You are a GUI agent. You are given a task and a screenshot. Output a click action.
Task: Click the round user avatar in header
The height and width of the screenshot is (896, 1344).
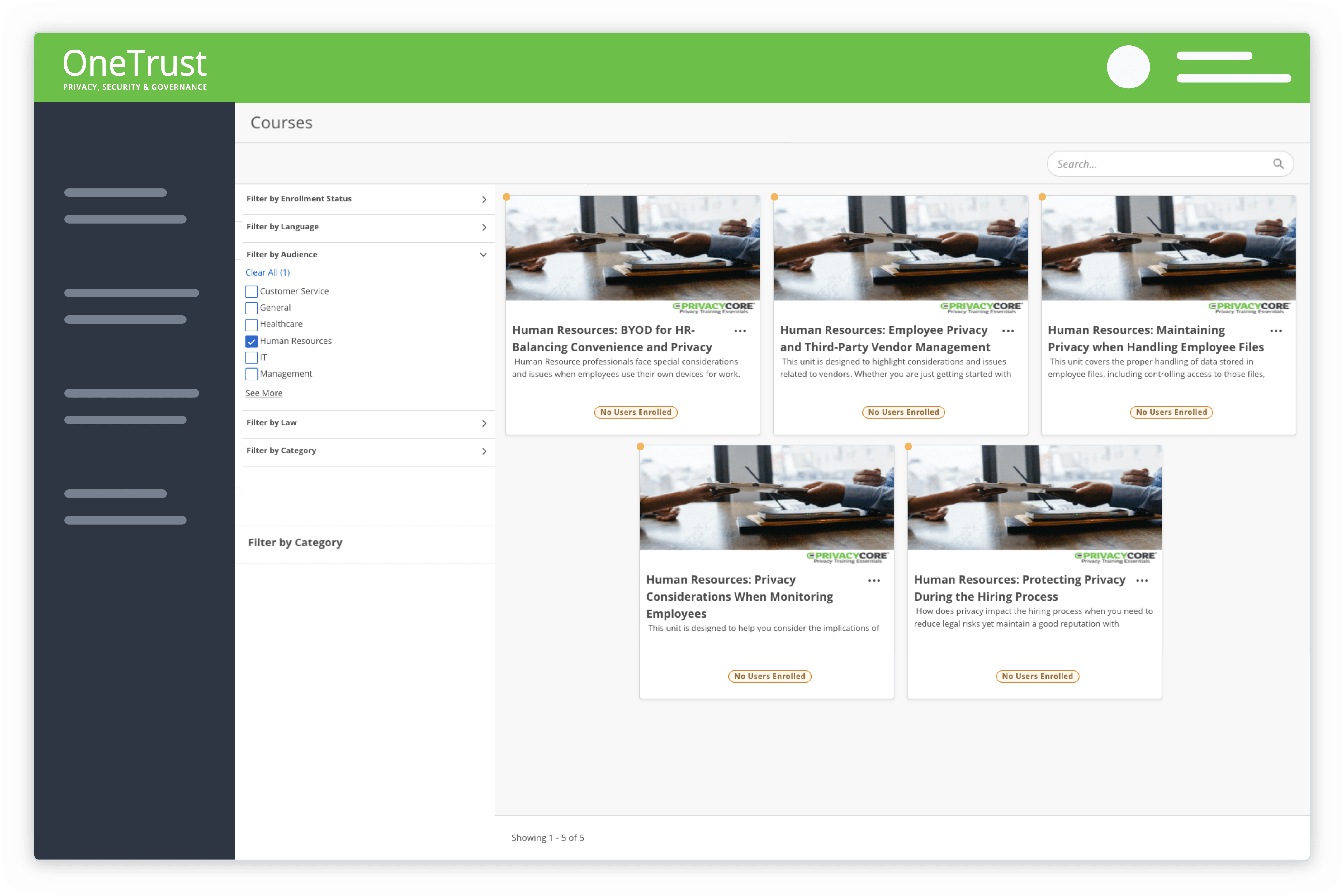coord(1128,67)
